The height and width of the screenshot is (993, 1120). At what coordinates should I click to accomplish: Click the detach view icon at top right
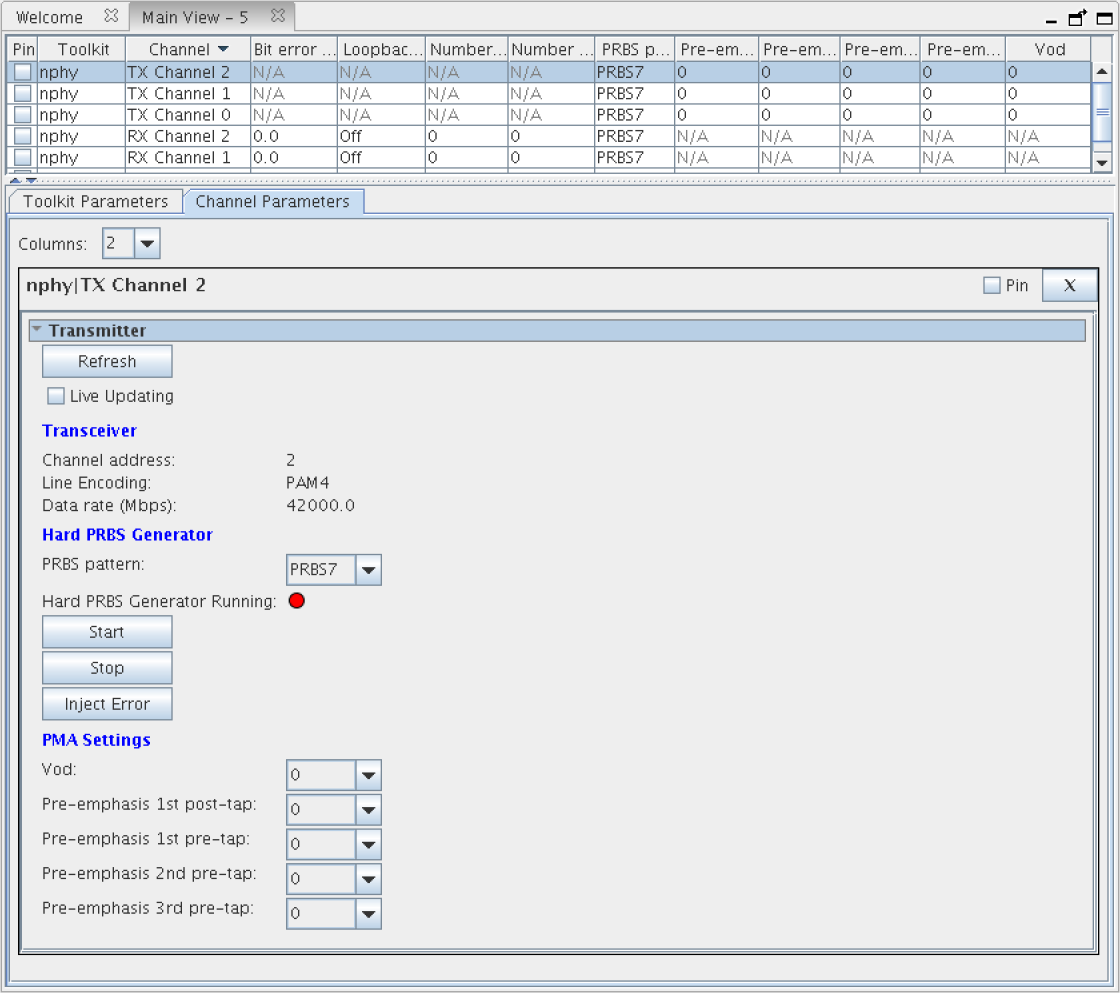tap(1077, 18)
